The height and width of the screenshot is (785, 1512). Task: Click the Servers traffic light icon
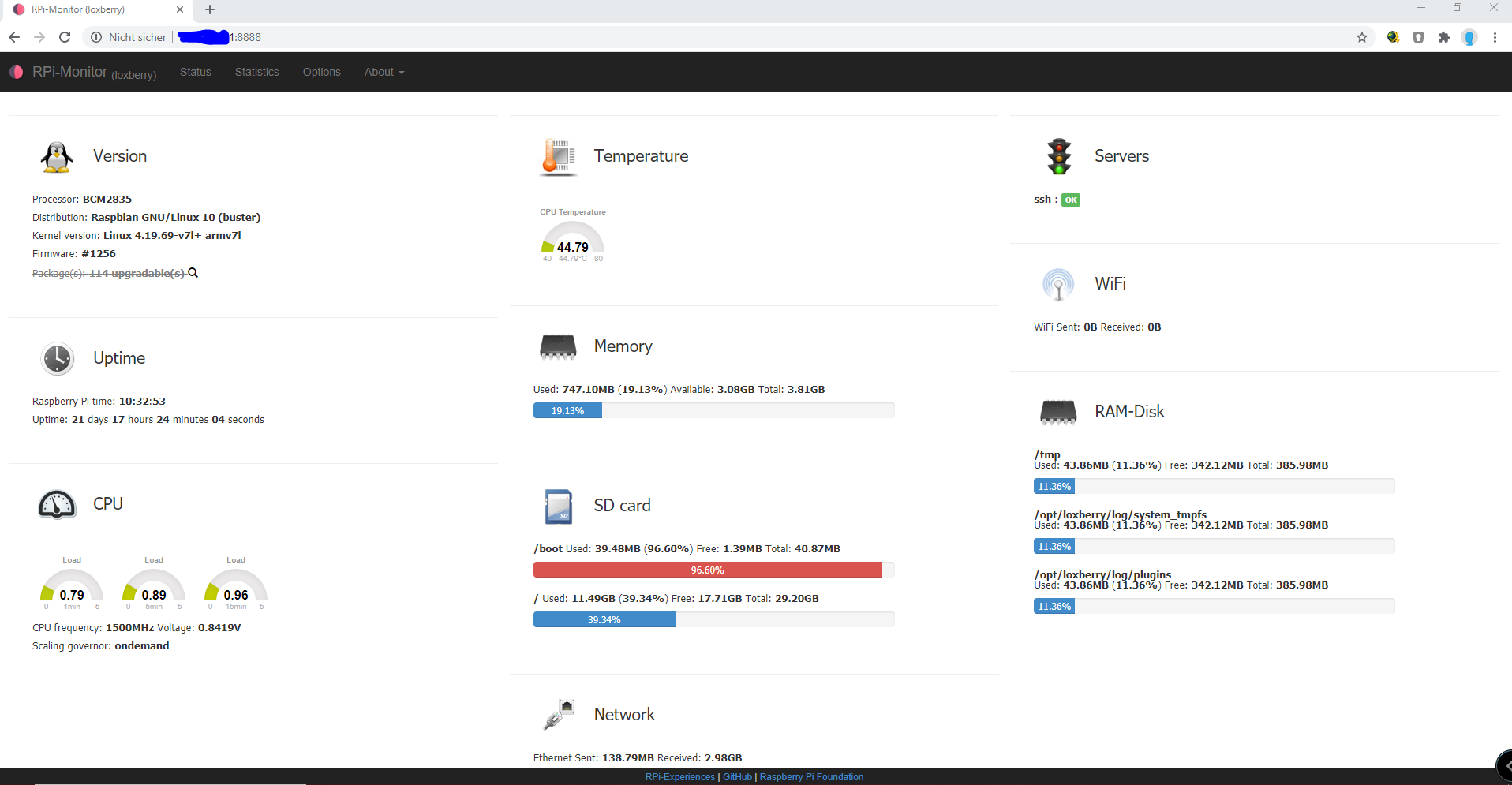pyautogui.click(x=1059, y=157)
